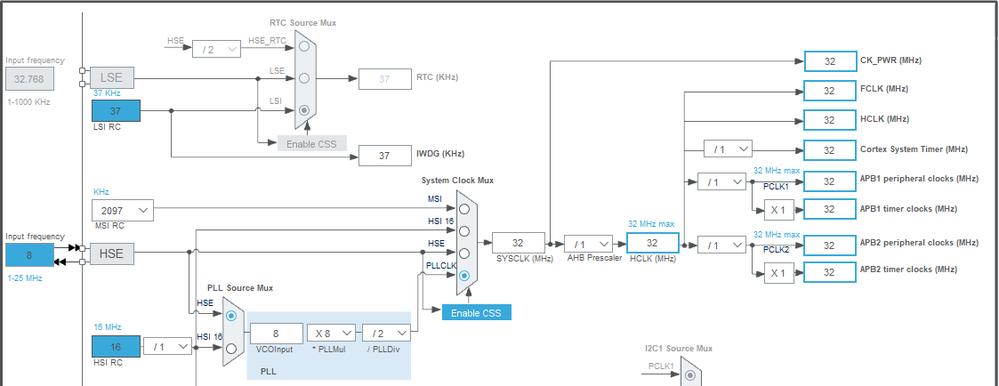999x386 pixels.
Task: Select PLLCLK in System Clock Mux
Action: pos(464,276)
